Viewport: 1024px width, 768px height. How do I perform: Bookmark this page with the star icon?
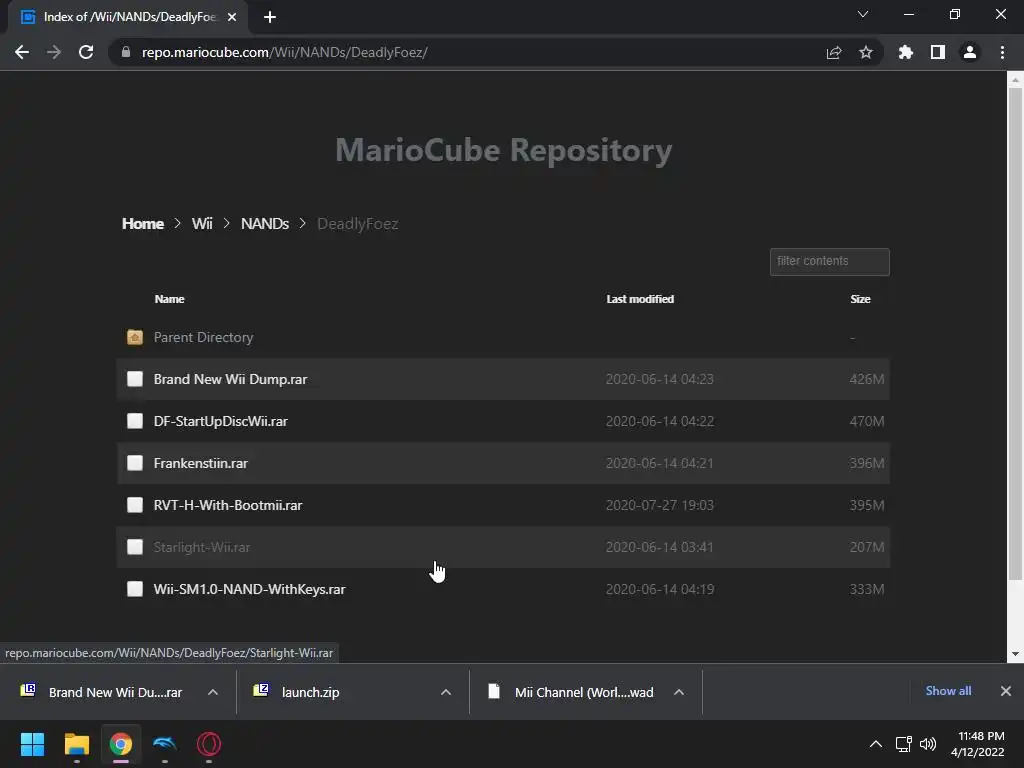pyautogui.click(x=865, y=52)
